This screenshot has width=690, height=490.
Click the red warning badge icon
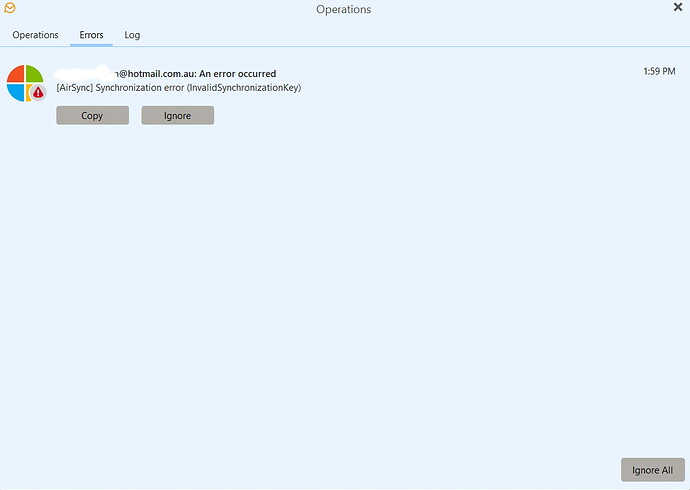coord(38,92)
